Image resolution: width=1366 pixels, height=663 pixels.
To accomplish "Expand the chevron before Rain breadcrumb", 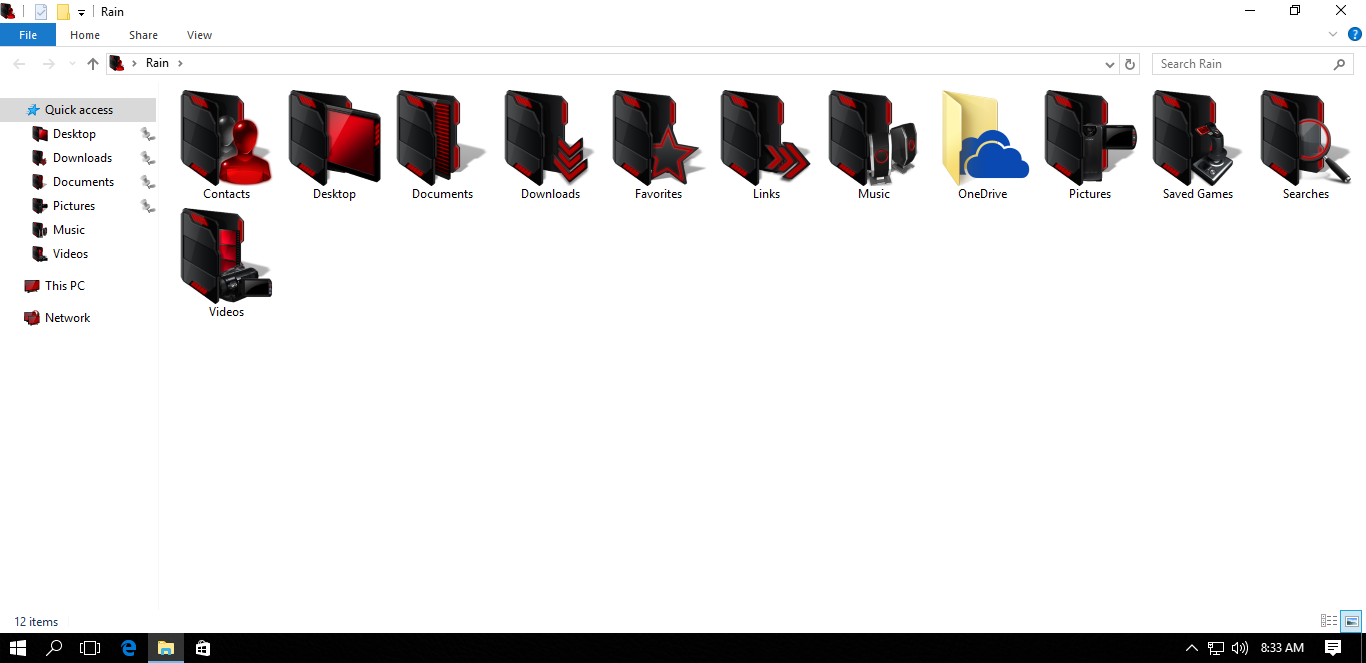I will pyautogui.click(x=134, y=63).
